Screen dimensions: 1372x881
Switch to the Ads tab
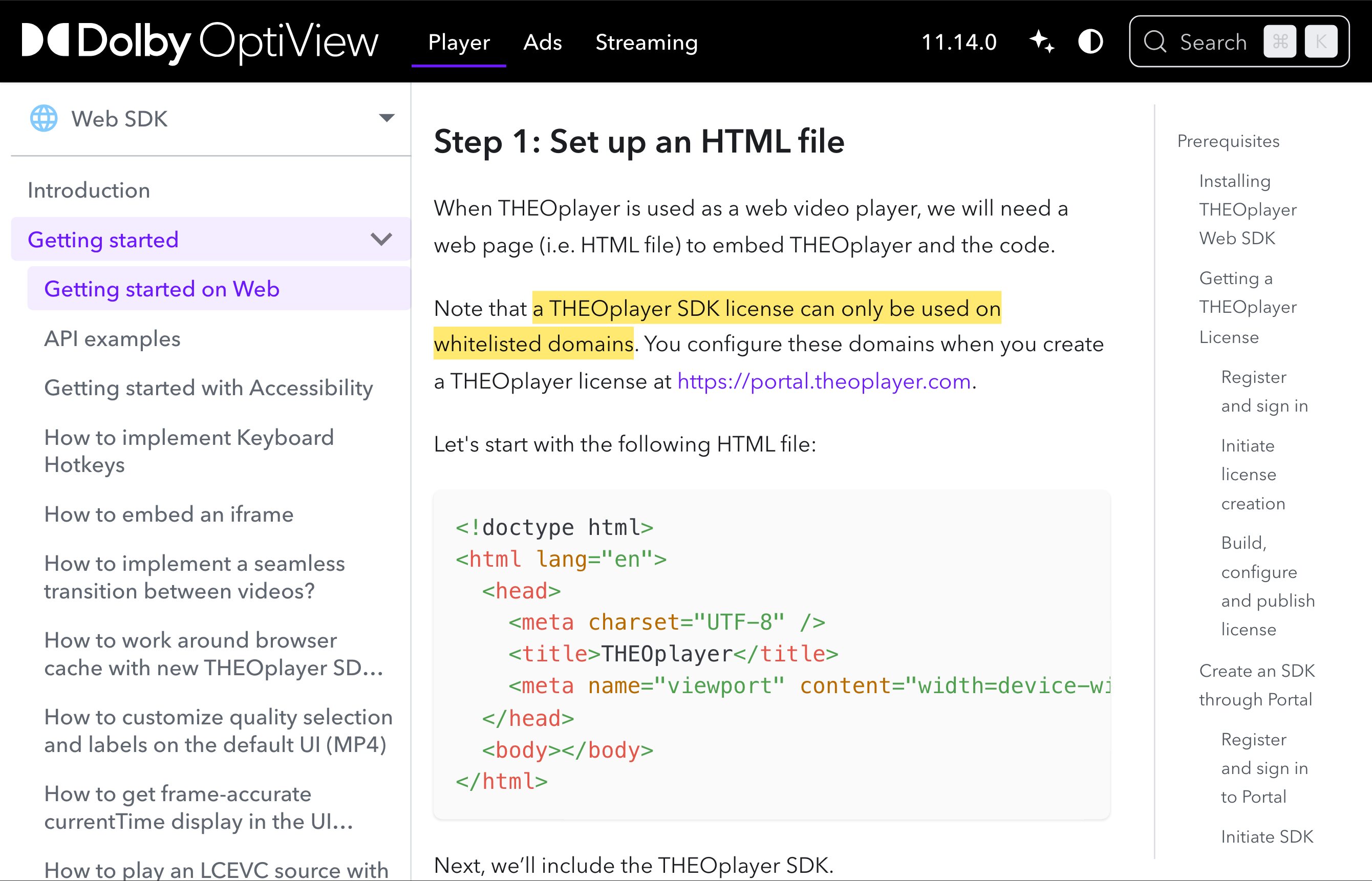coord(542,42)
